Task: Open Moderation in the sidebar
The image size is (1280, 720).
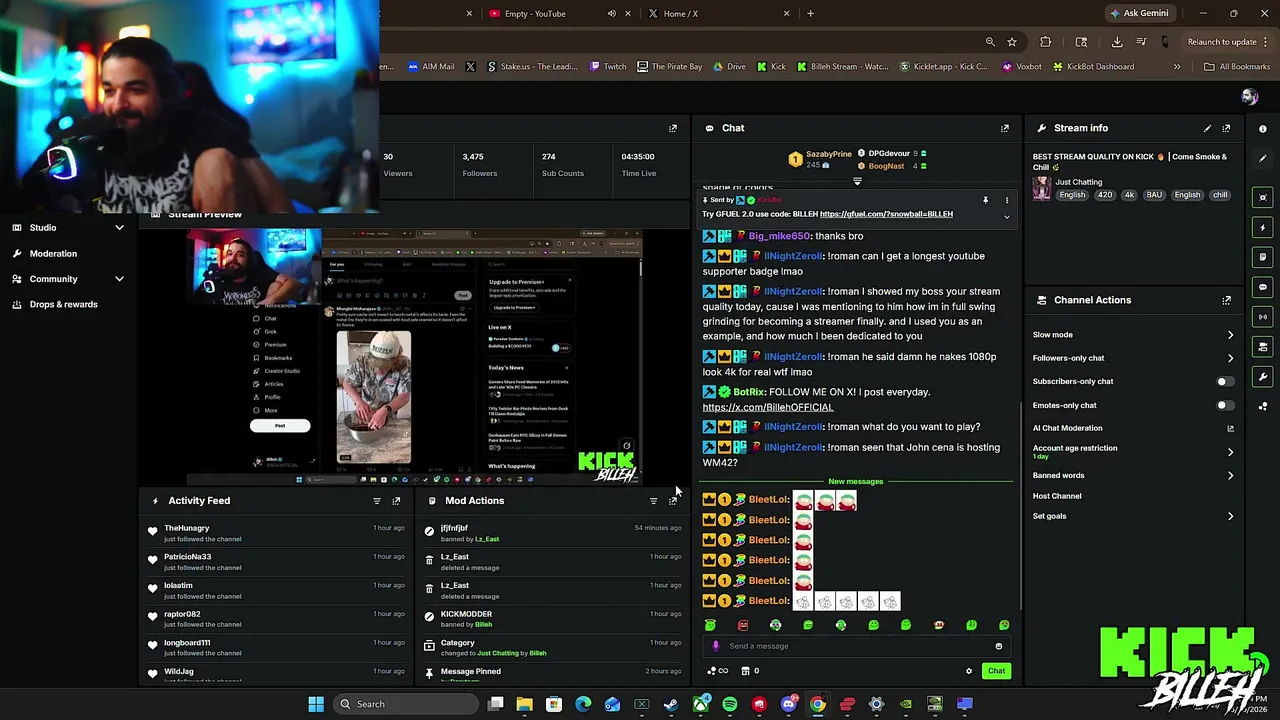Action: (x=53, y=254)
